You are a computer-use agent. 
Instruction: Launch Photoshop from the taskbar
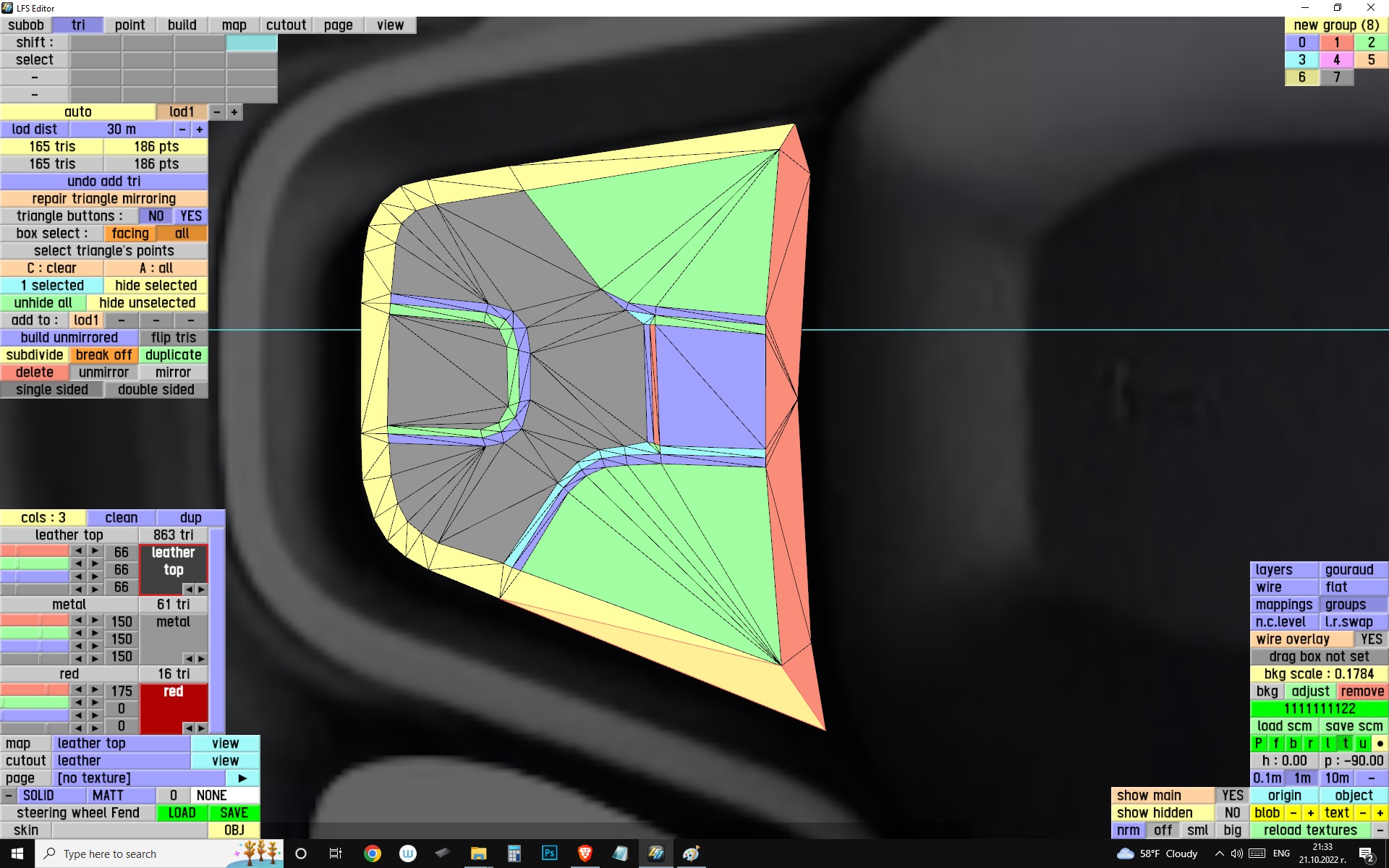click(x=549, y=854)
